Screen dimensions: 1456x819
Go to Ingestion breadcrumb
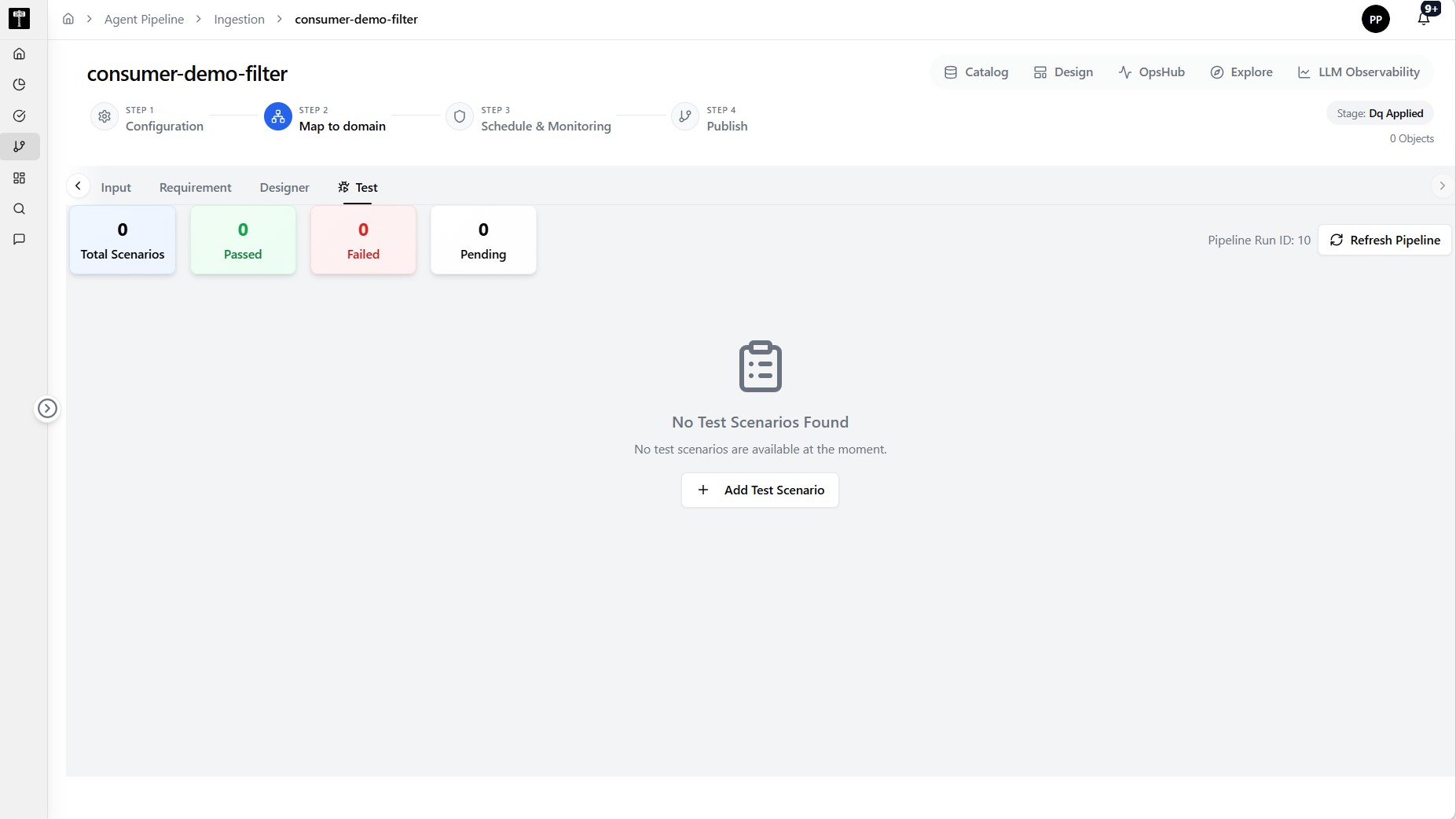tap(239, 19)
